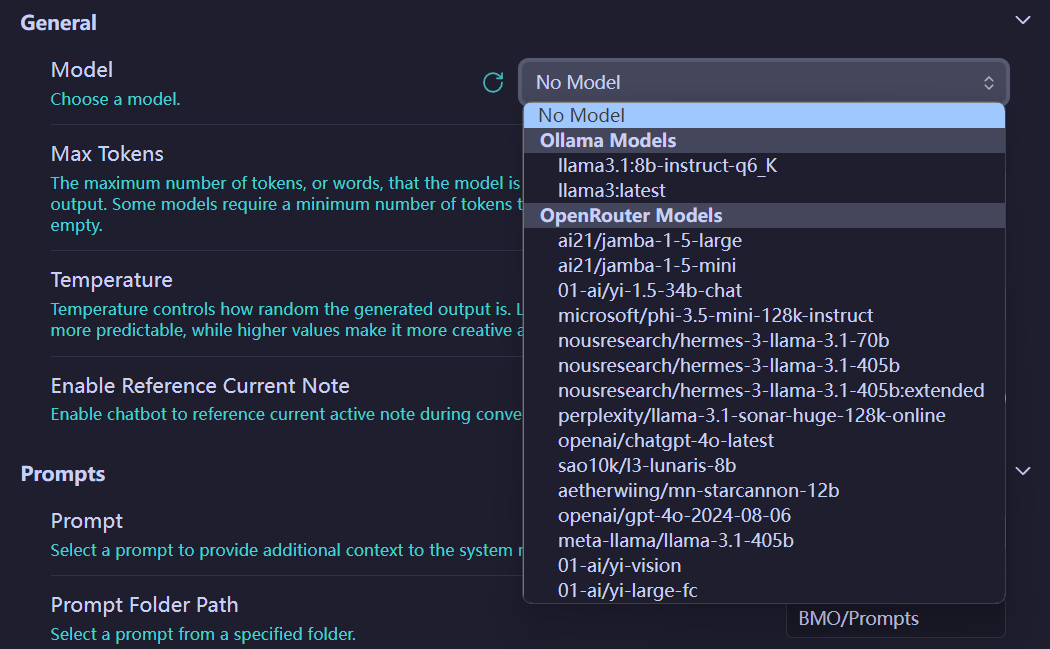1050x649 pixels.
Task: Select microsoft/phi-3.5-mini-128k-instruct model
Action: click(715, 315)
